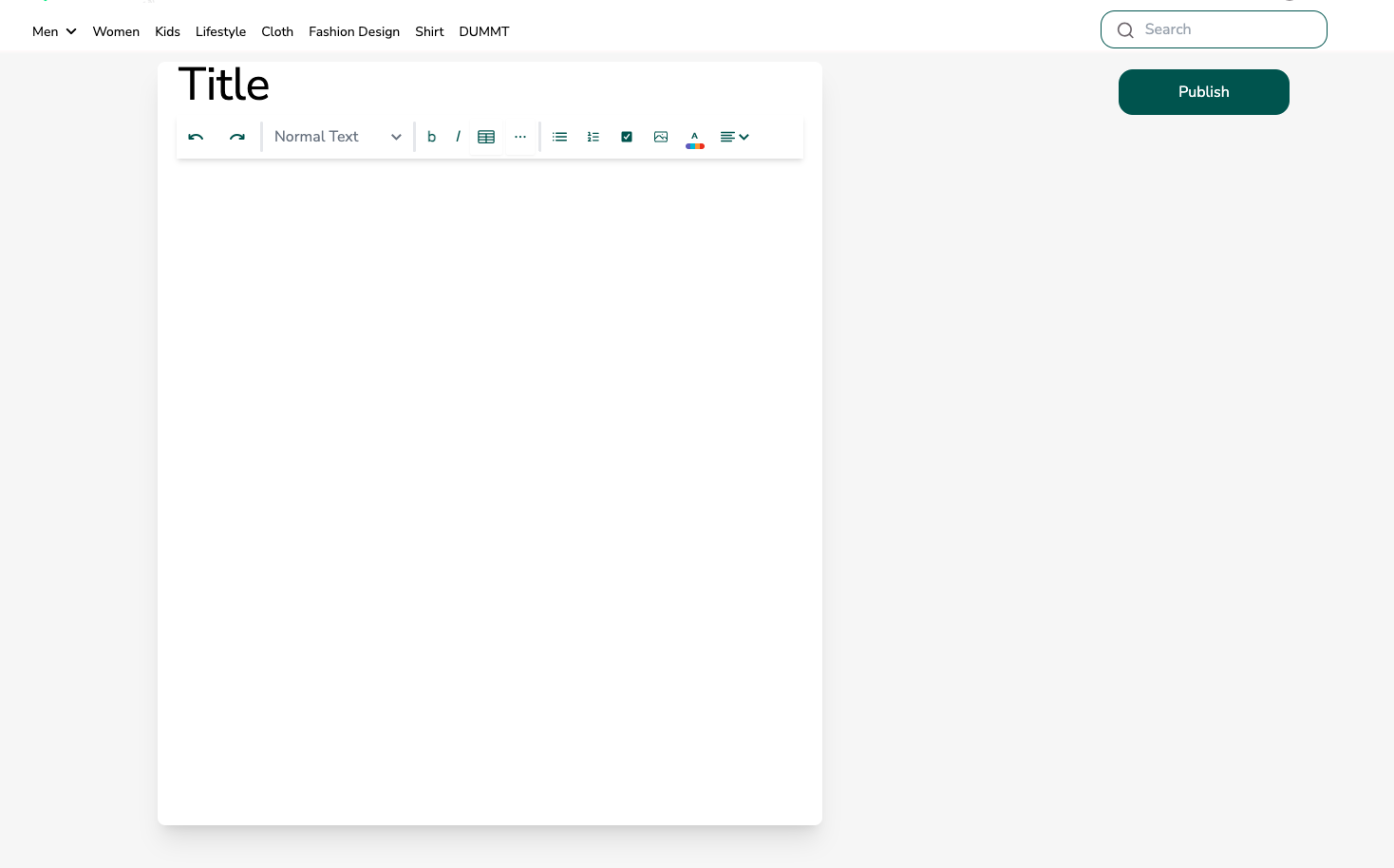This screenshot has width=1394, height=868.
Task: Insert a checkbox task list
Action: (627, 137)
